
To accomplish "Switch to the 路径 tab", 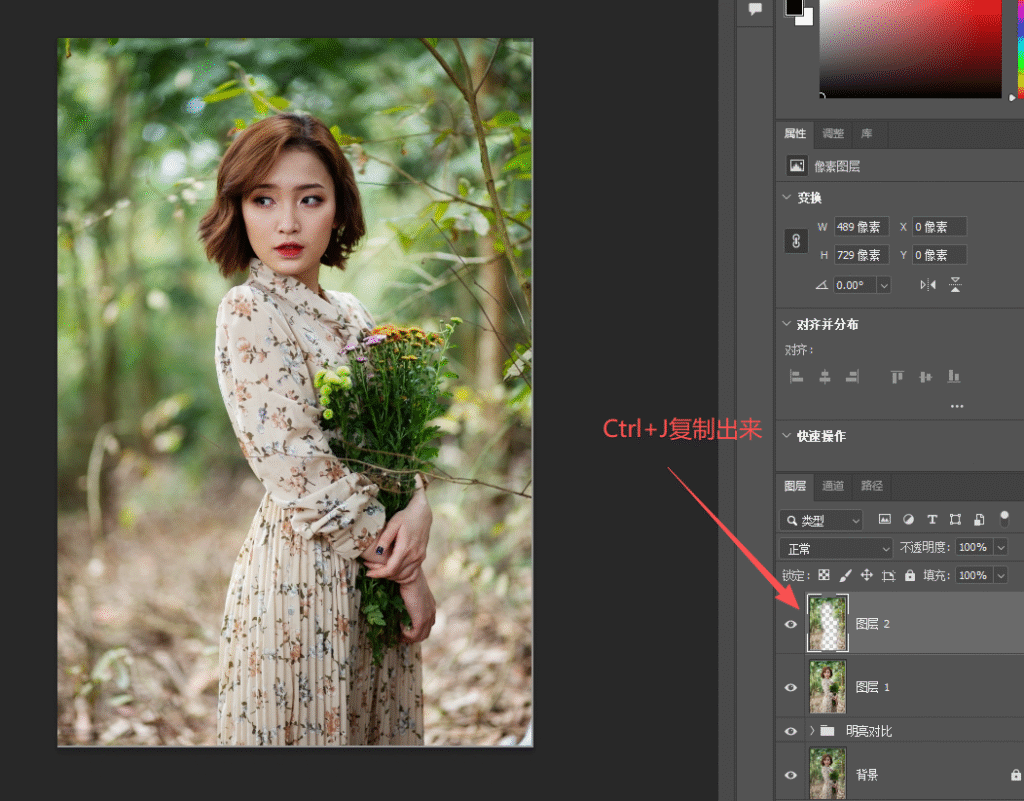I will click(871, 486).
